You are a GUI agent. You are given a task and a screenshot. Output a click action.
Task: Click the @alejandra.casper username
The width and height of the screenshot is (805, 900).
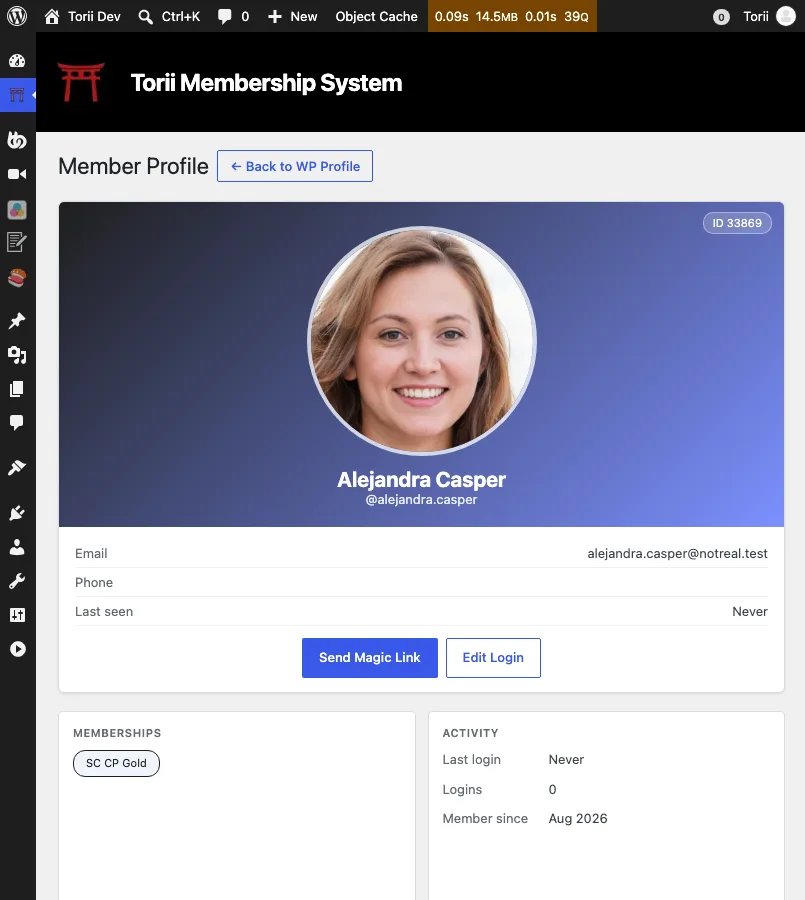point(421,499)
